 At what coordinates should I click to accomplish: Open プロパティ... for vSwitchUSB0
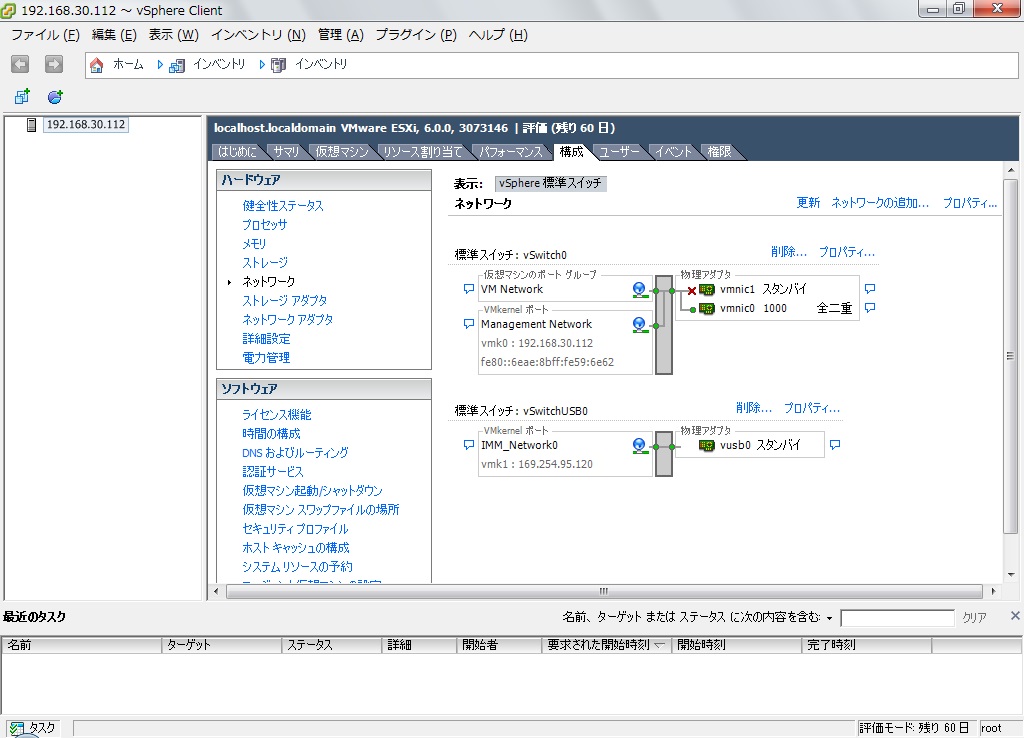[x=811, y=408]
